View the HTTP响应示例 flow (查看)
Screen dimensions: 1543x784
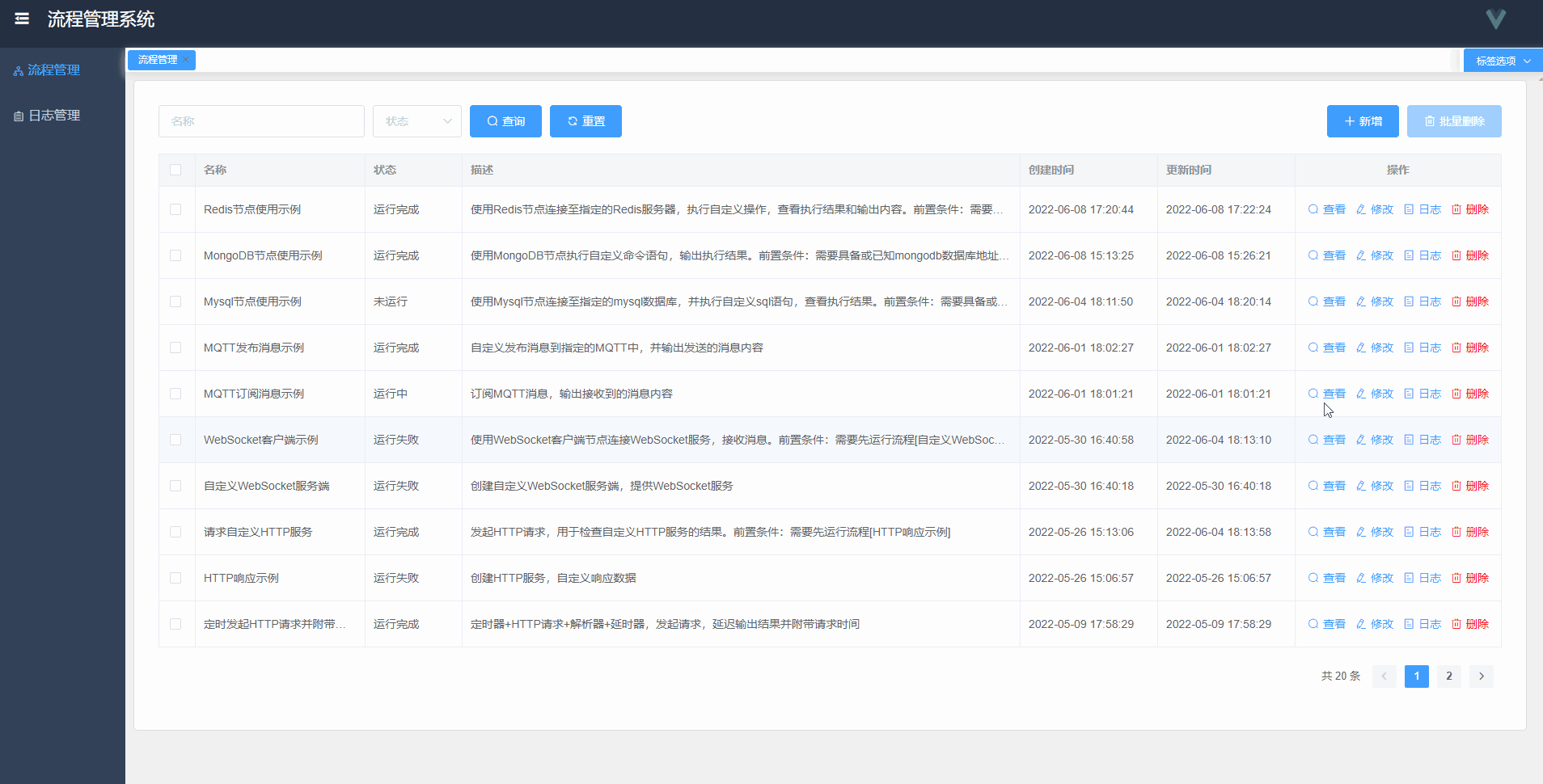click(1326, 578)
